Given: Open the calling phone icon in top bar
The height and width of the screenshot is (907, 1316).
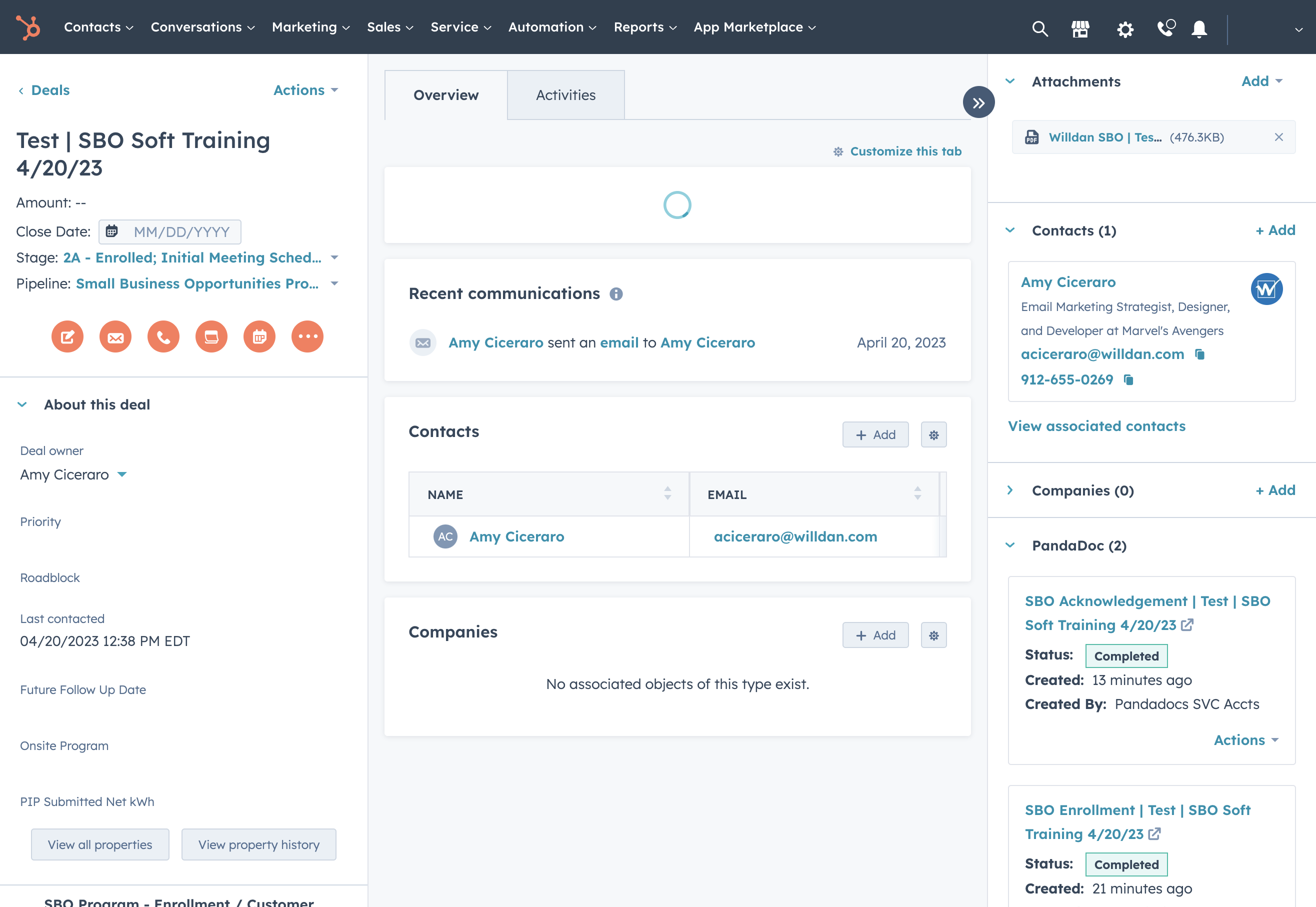Looking at the screenshot, I should [x=1166, y=28].
